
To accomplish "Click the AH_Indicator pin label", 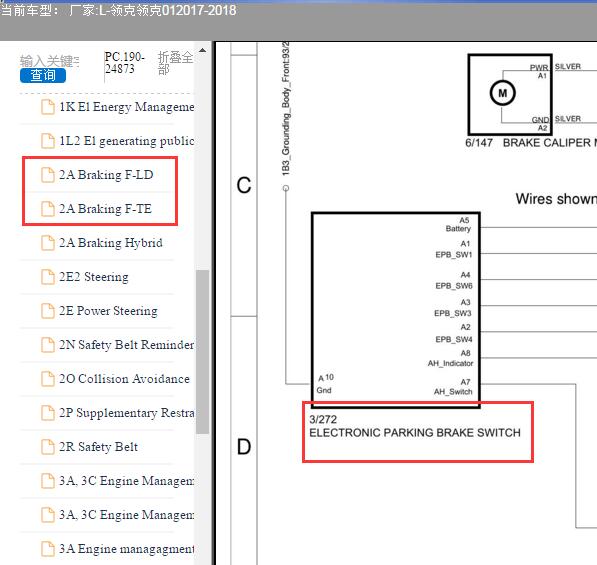I will pyautogui.click(x=450, y=364).
